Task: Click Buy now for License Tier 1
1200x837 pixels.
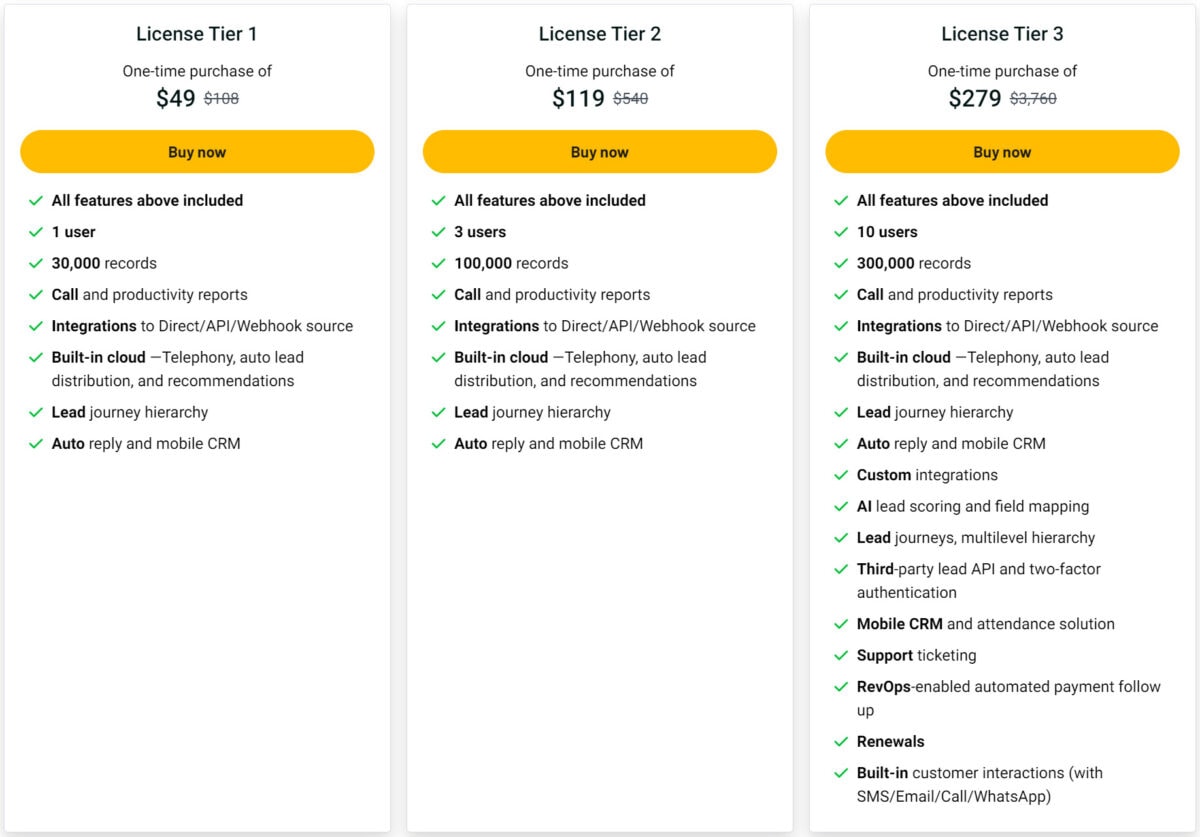Action: [x=197, y=152]
